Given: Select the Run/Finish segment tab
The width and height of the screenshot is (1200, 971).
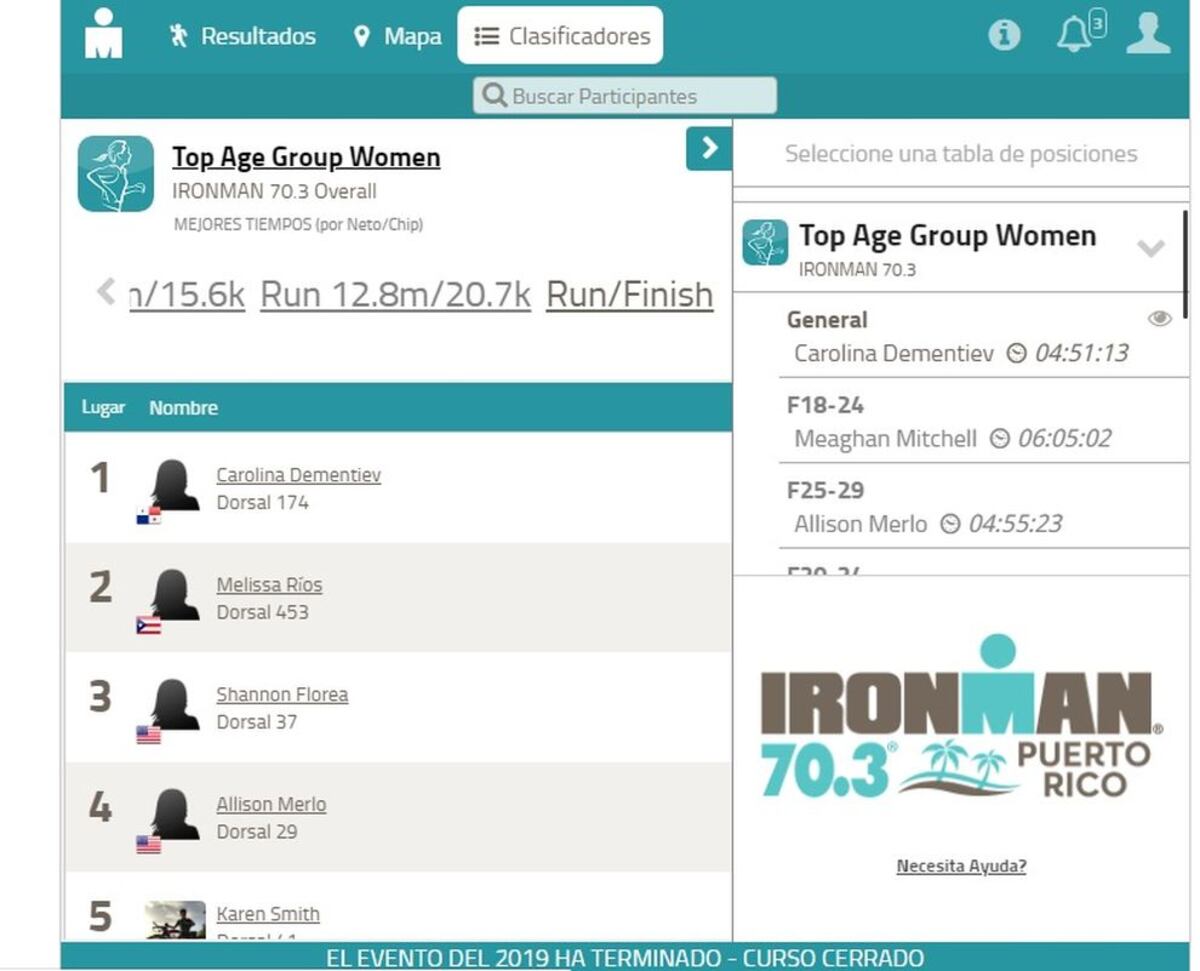Looking at the screenshot, I should (628, 294).
